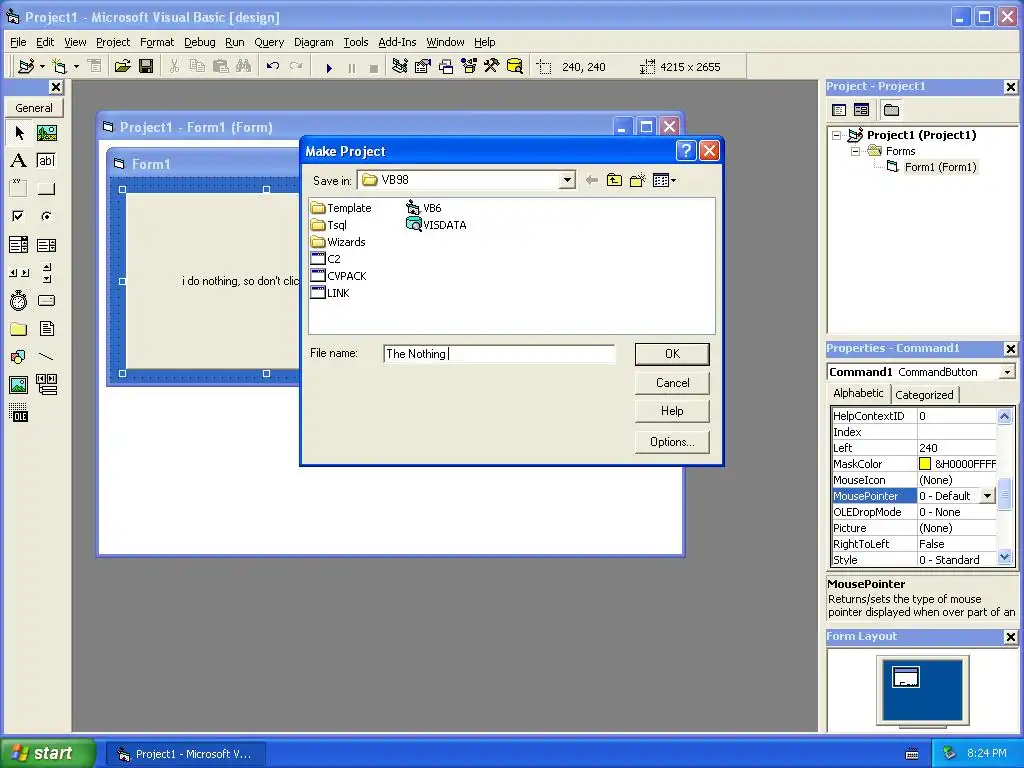Select the PictureBox control tool
The width and height of the screenshot is (1024, 768).
pyautogui.click(x=46, y=133)
